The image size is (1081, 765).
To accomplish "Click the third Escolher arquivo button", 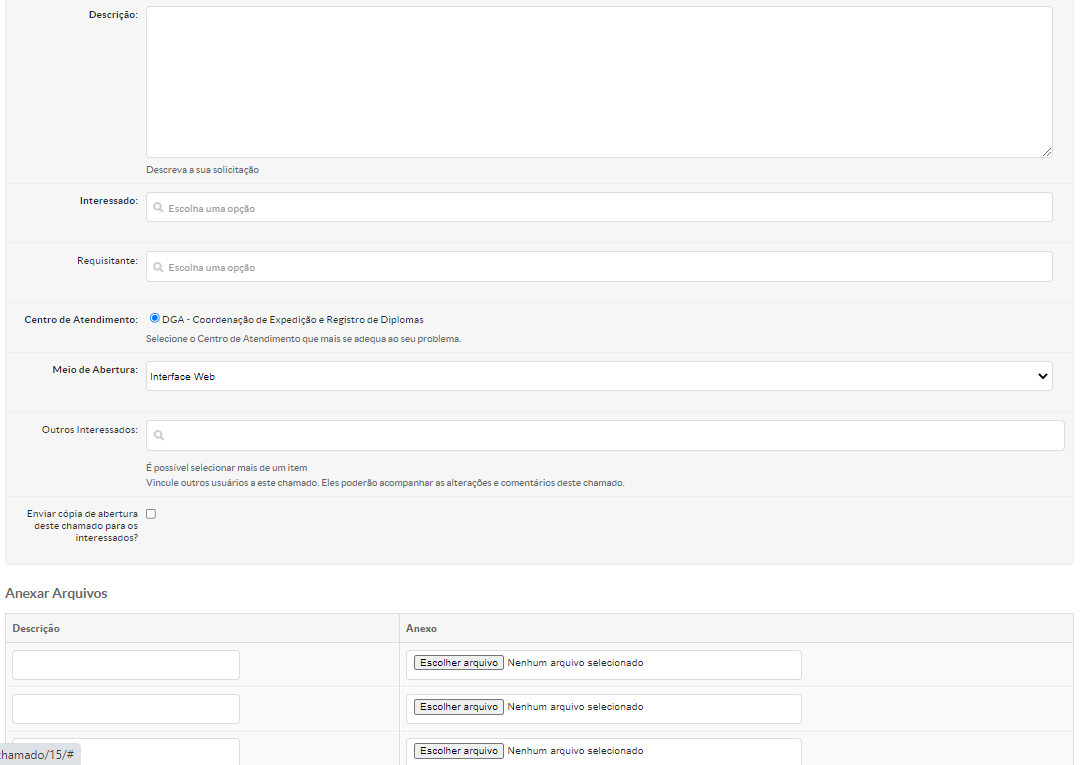I will pos(459,751).
